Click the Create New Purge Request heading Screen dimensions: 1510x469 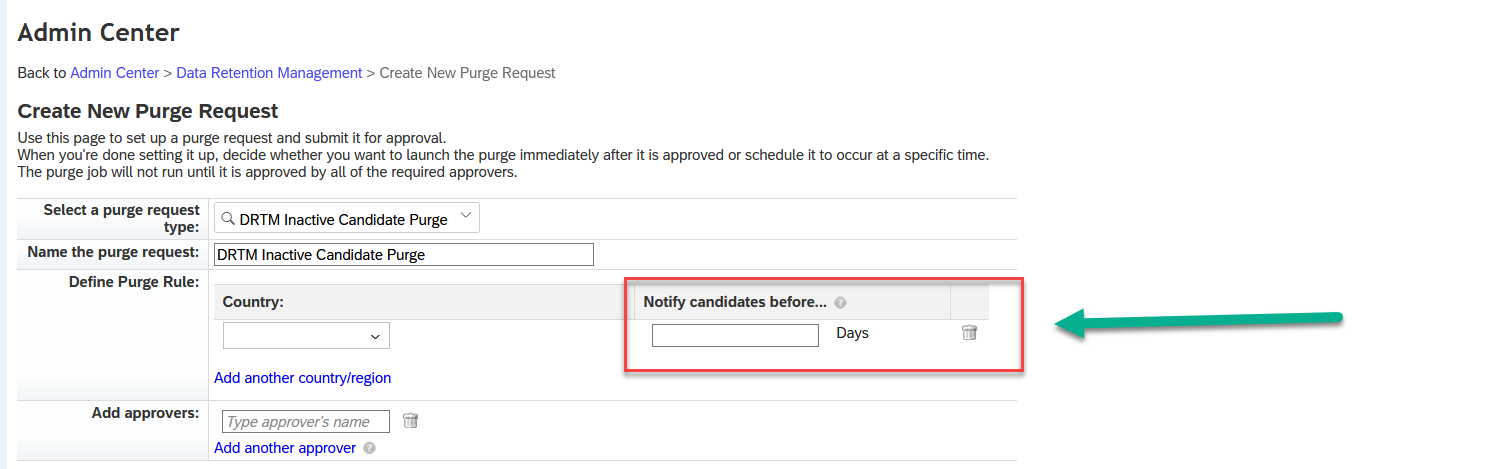click(x=148, y=111)
